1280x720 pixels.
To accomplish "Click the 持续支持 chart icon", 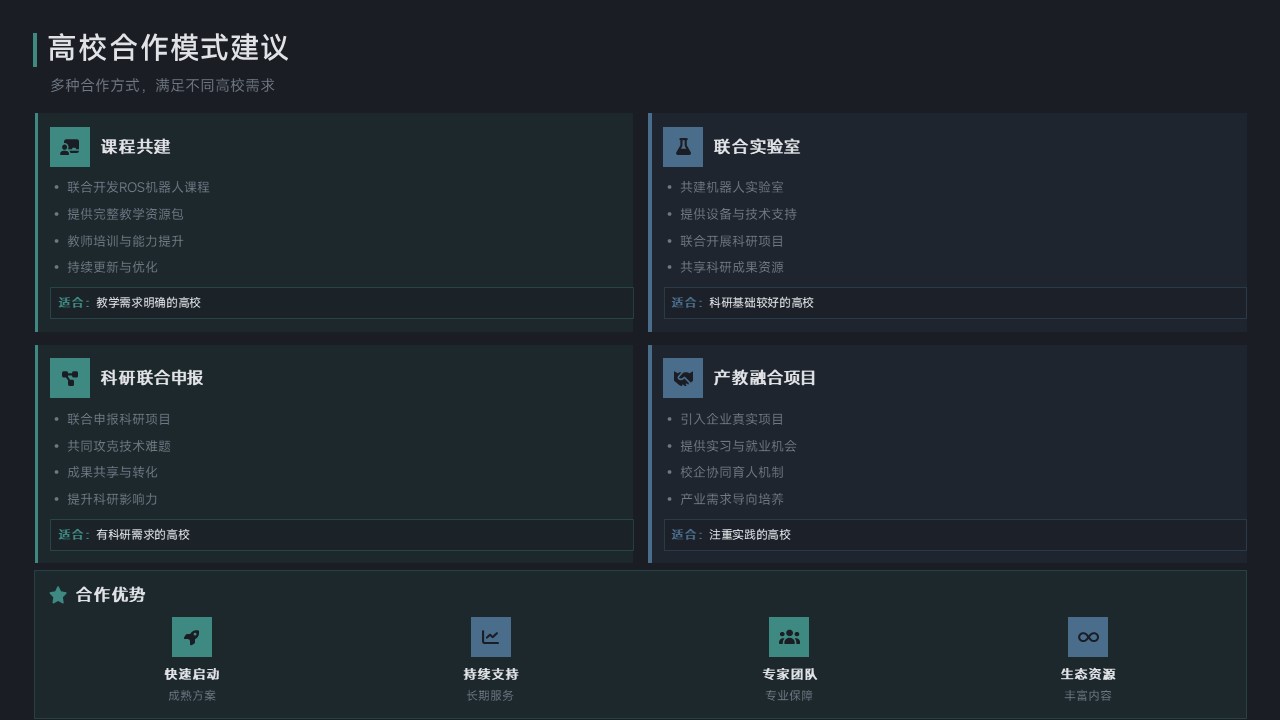I will [491, 637].
